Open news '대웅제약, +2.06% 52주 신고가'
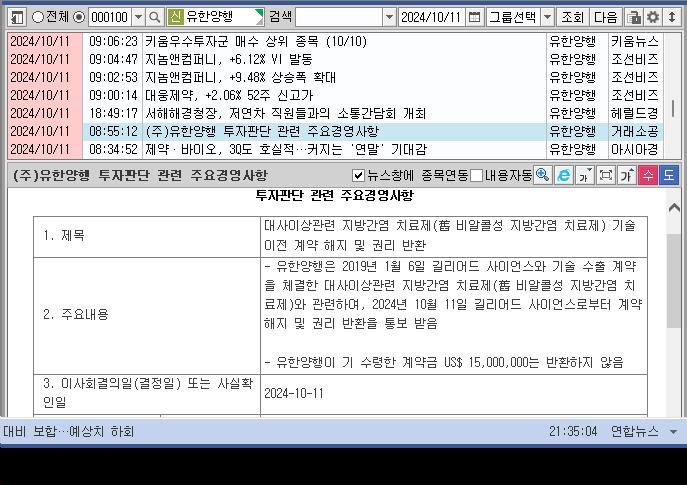This screenshot has height=485, width=687. pos(229,96)
